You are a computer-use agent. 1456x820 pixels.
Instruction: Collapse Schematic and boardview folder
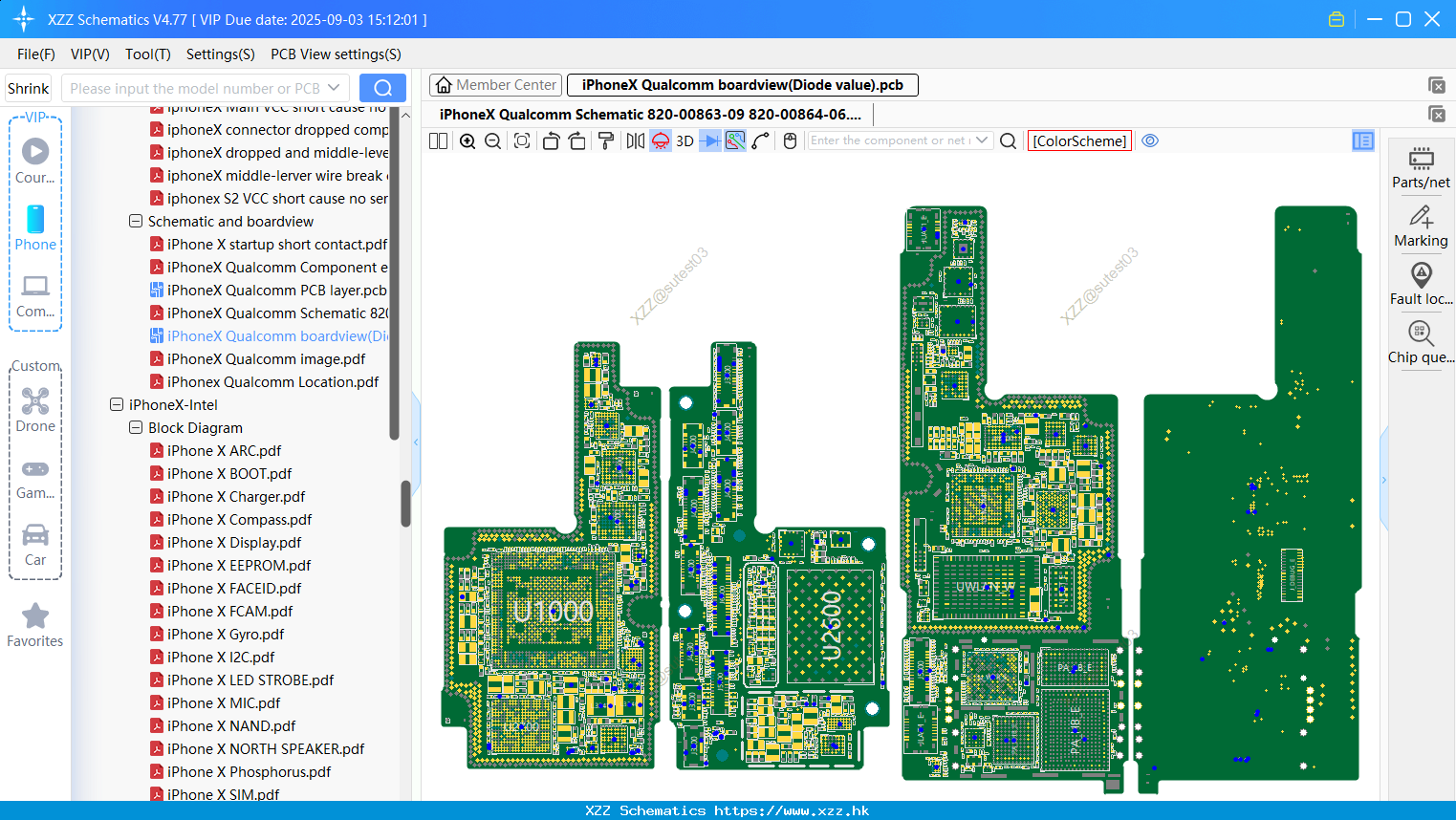[x=136, y=221]
